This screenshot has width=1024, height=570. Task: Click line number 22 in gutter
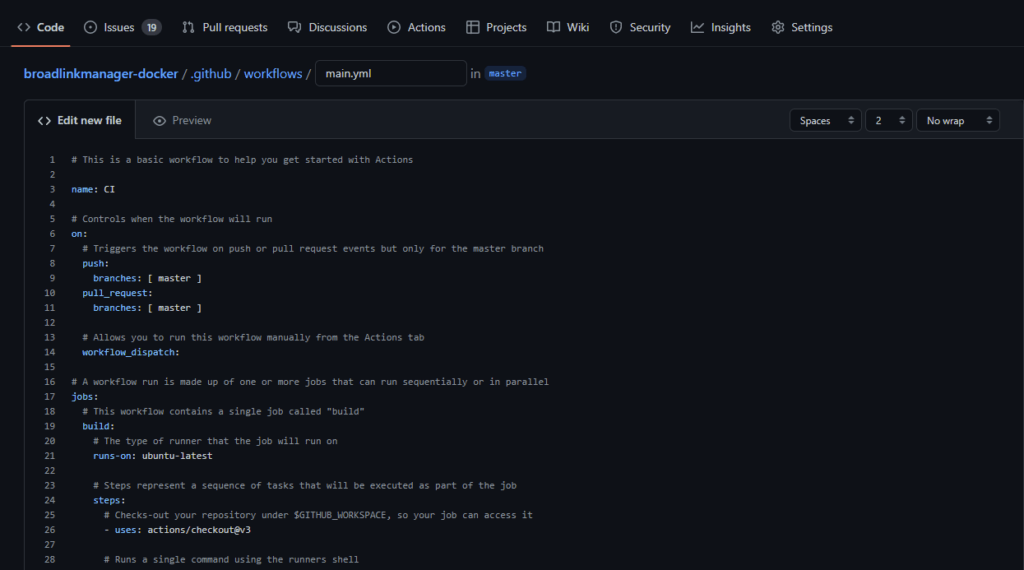tap(50, 471)
